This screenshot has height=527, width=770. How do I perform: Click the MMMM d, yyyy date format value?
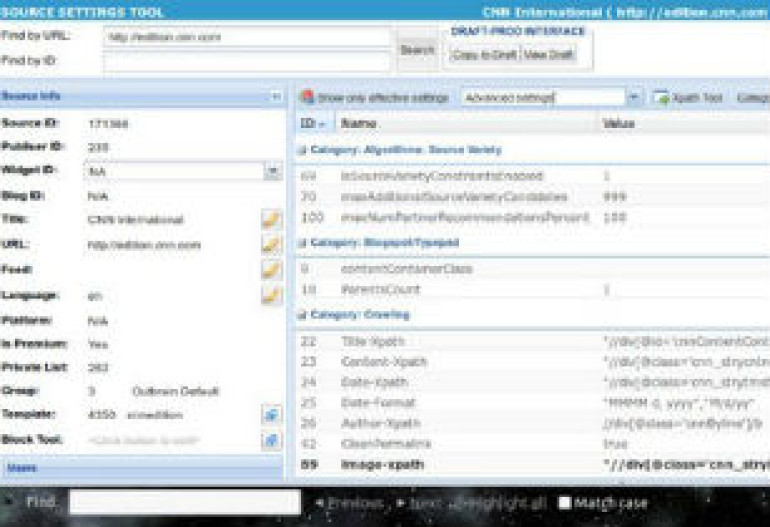coord(681,403)
